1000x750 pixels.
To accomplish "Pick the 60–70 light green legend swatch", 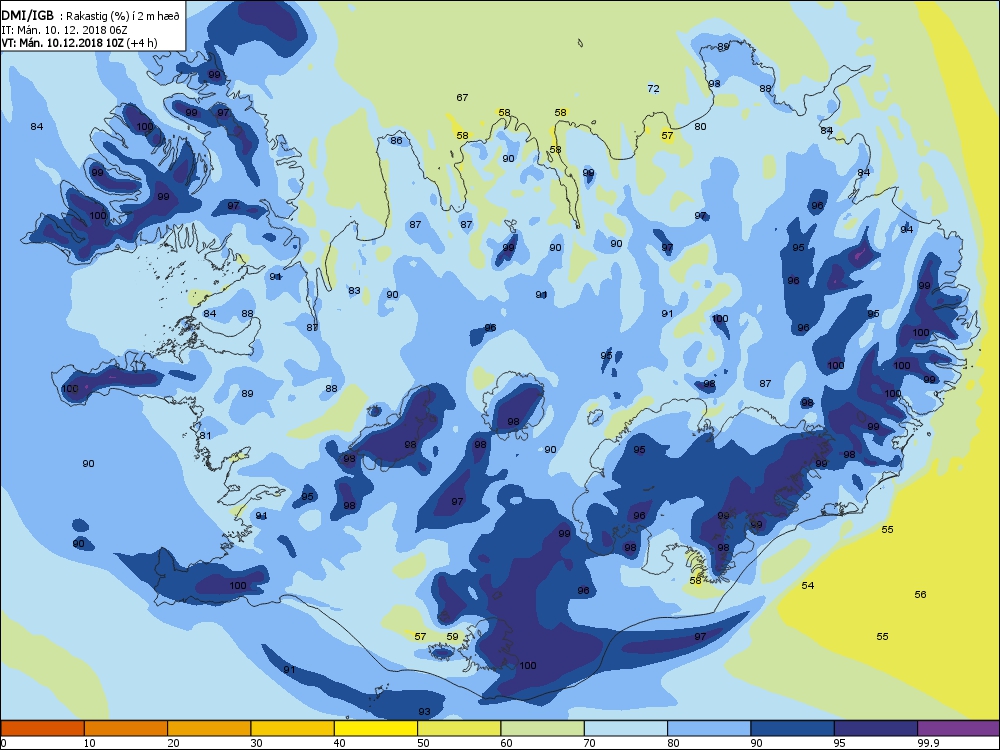I will point(543,728).
